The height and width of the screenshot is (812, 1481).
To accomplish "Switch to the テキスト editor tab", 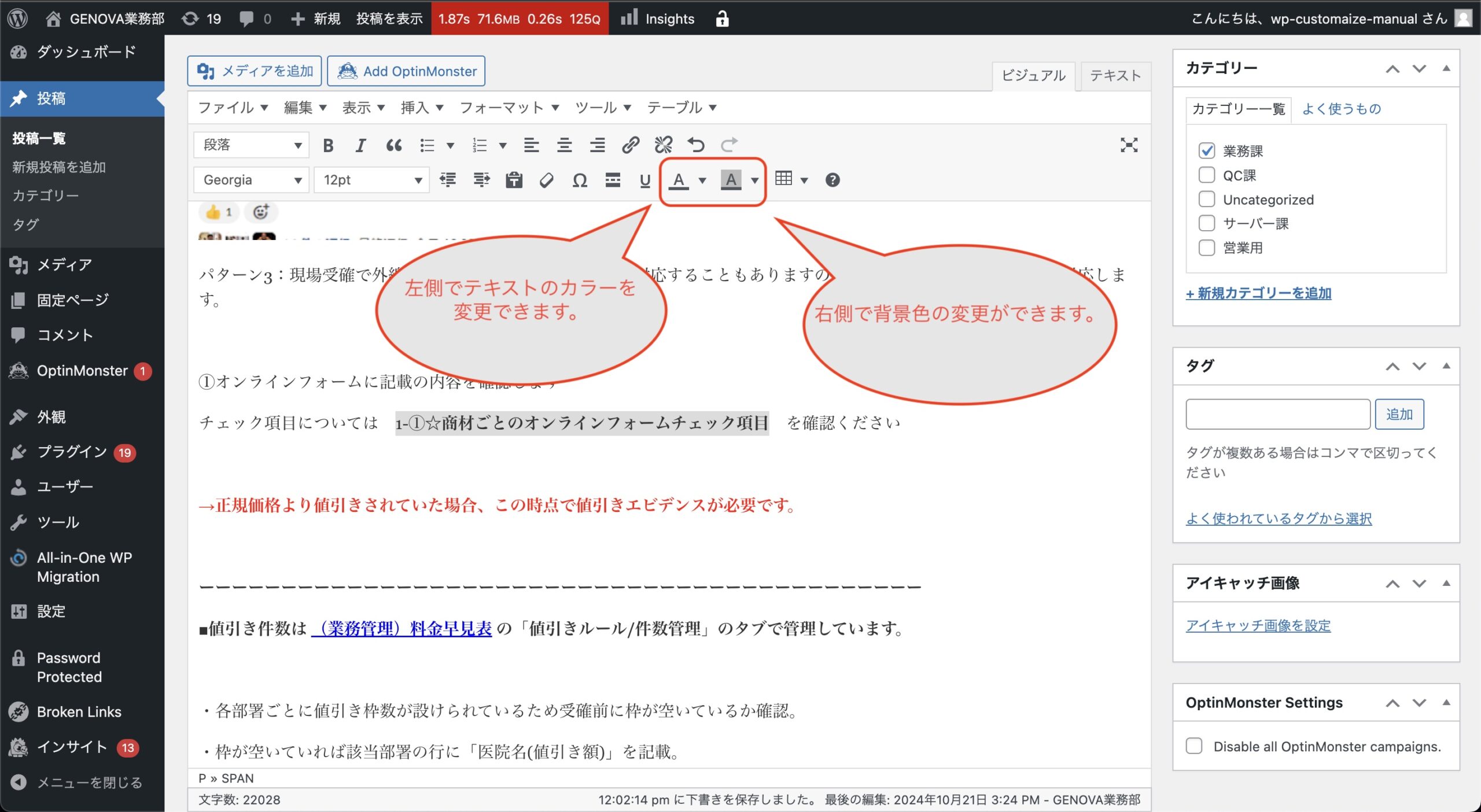I will [1115, 76].
